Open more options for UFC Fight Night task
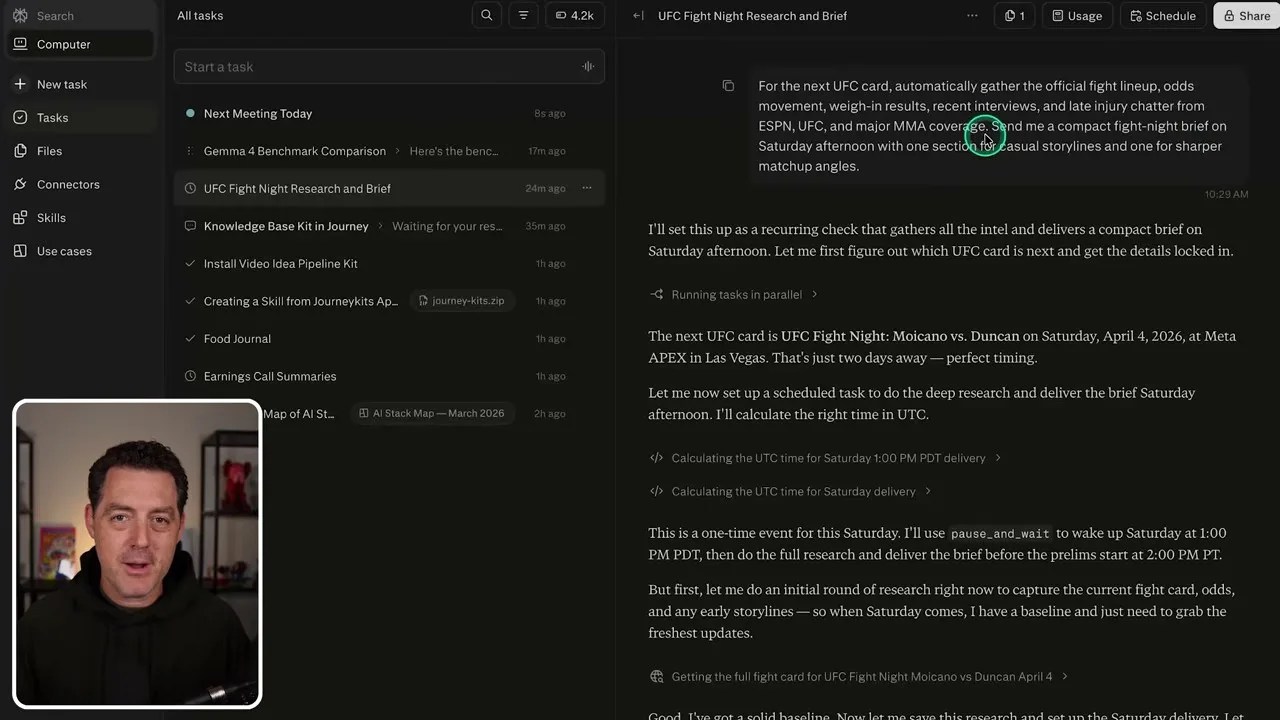1280x720 pixels. tap(587, 188)
